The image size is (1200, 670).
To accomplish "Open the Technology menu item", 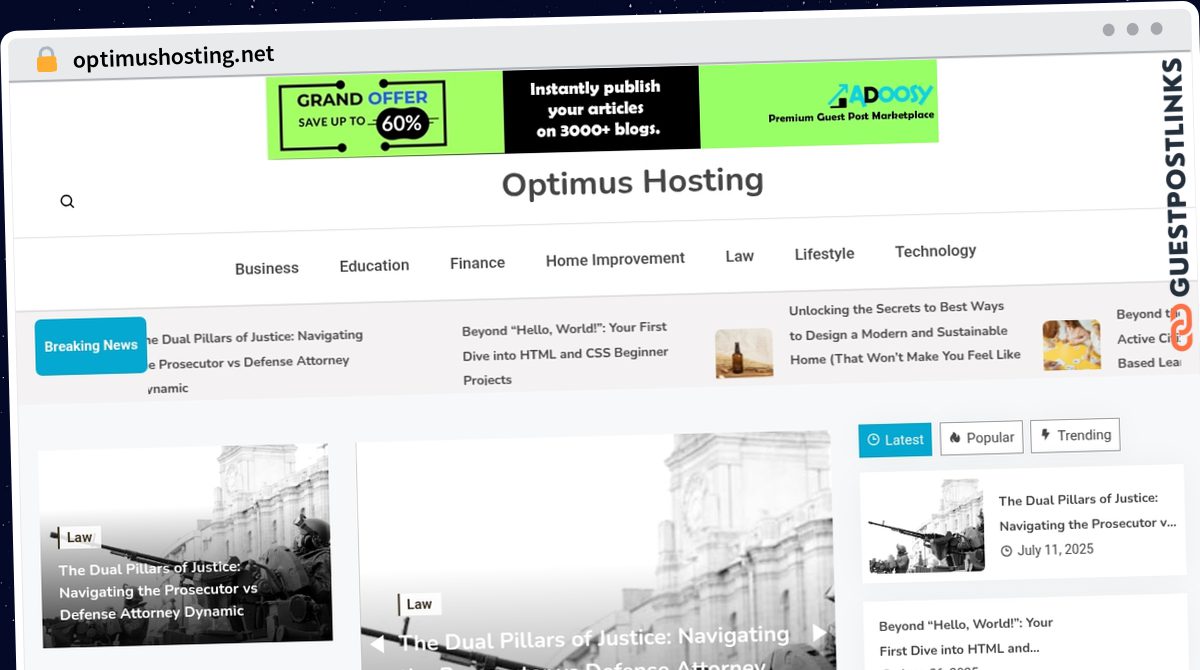I will [x=935, y=251].
